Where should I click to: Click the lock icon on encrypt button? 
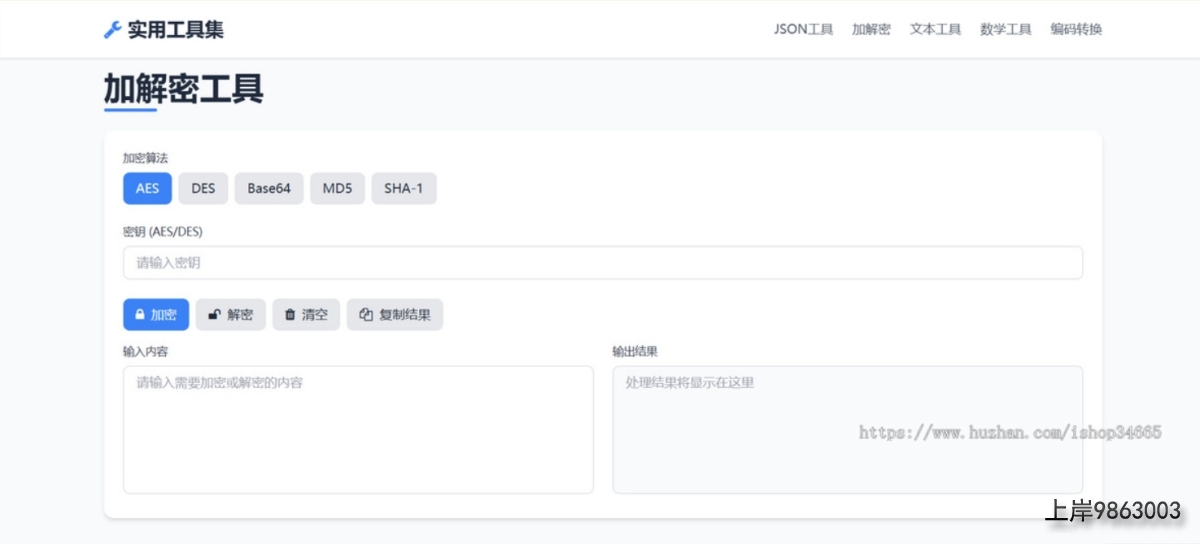(140, 315)
